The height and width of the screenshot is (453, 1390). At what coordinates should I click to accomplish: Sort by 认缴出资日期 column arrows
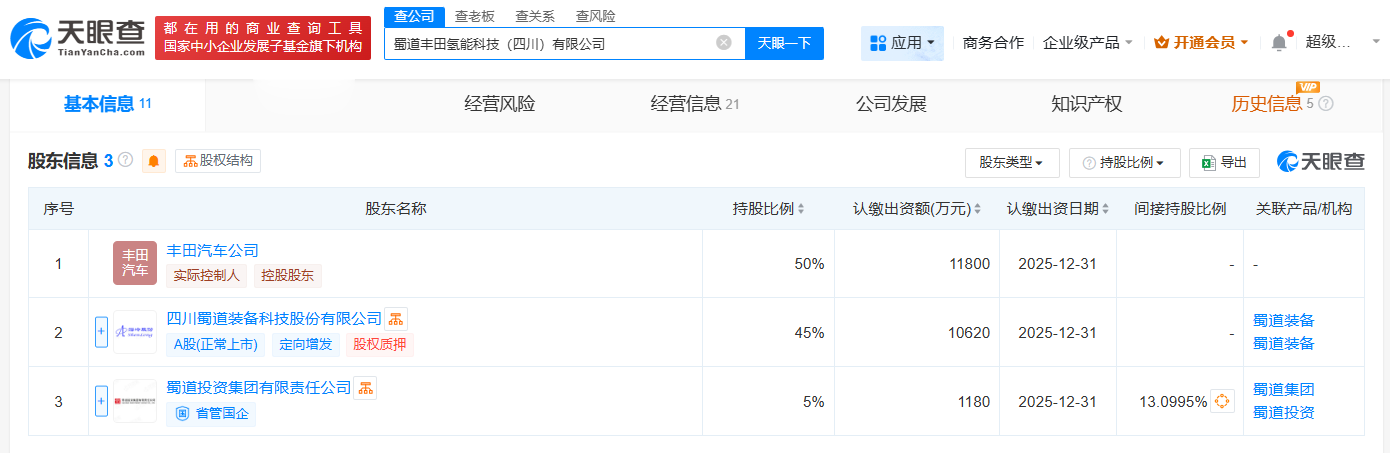pyautogui.click(x=1105, y=209)
